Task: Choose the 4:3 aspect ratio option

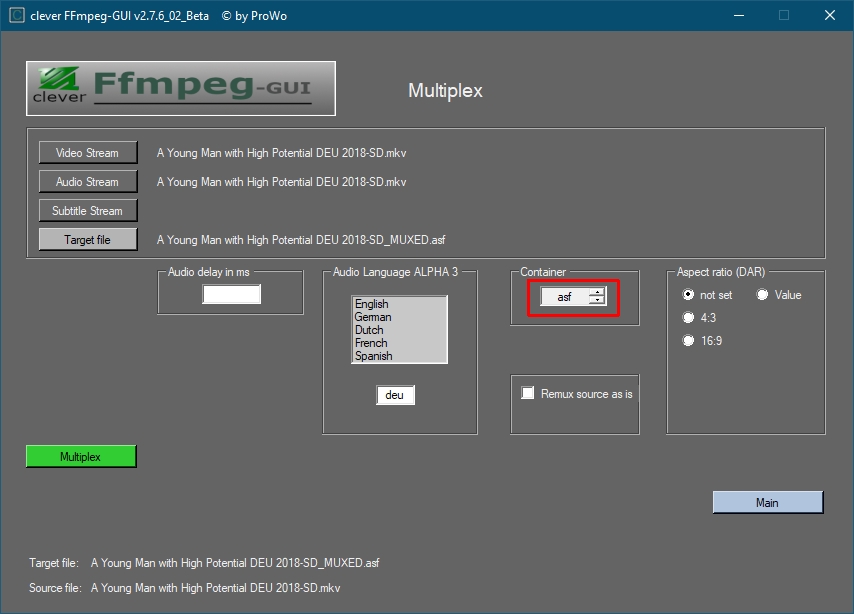Action: pyautogui.click(x=688, y=318)
